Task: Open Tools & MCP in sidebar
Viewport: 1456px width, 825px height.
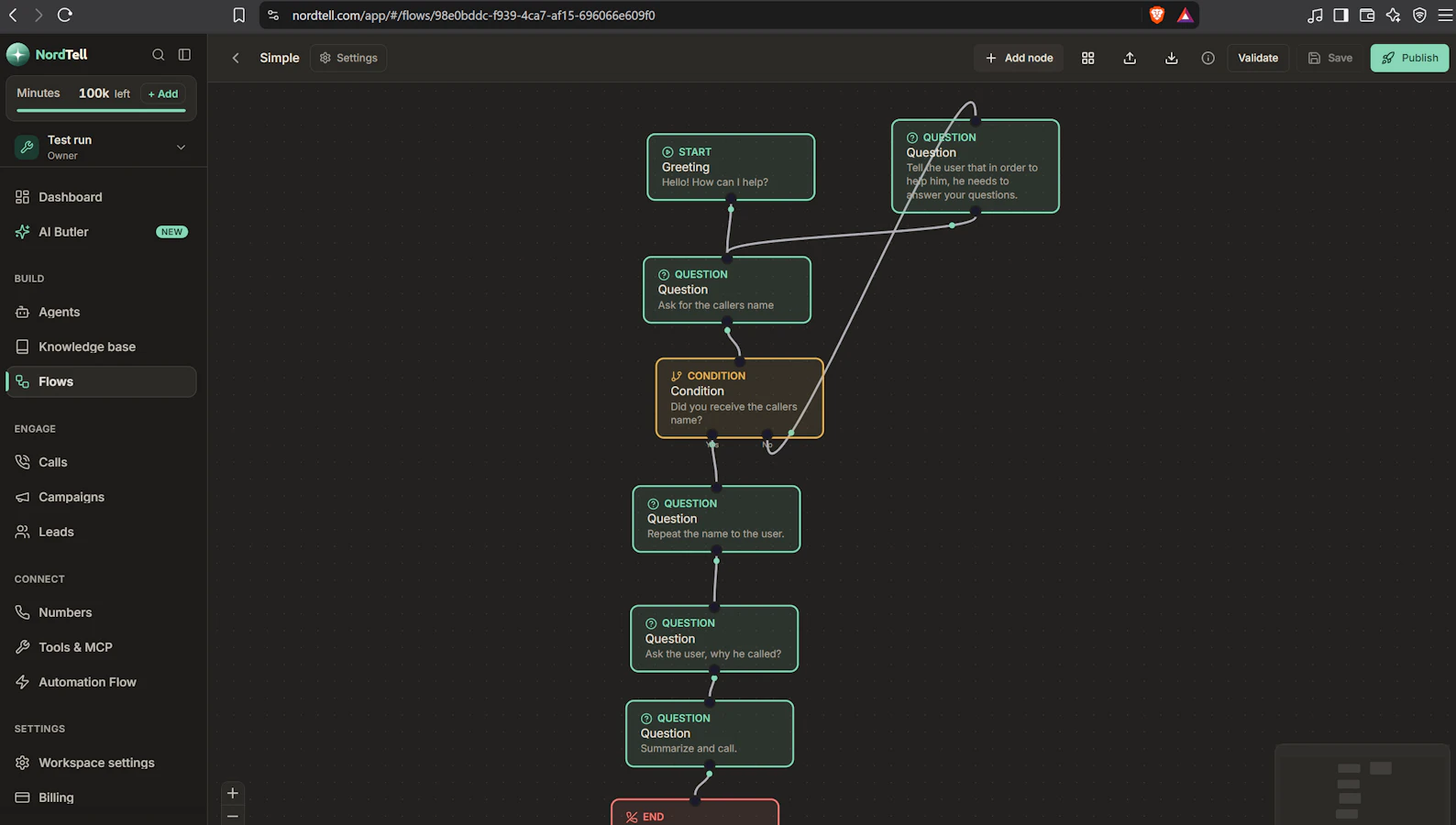Action: [x=101, y=647]
